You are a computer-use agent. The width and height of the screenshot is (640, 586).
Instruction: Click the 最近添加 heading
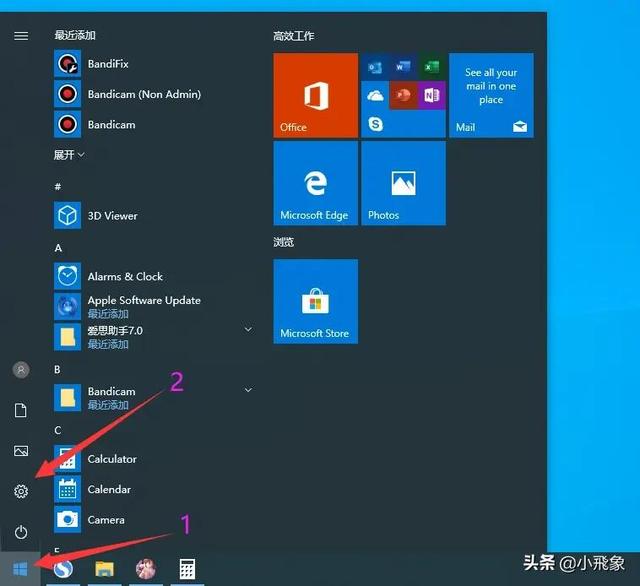75,35
